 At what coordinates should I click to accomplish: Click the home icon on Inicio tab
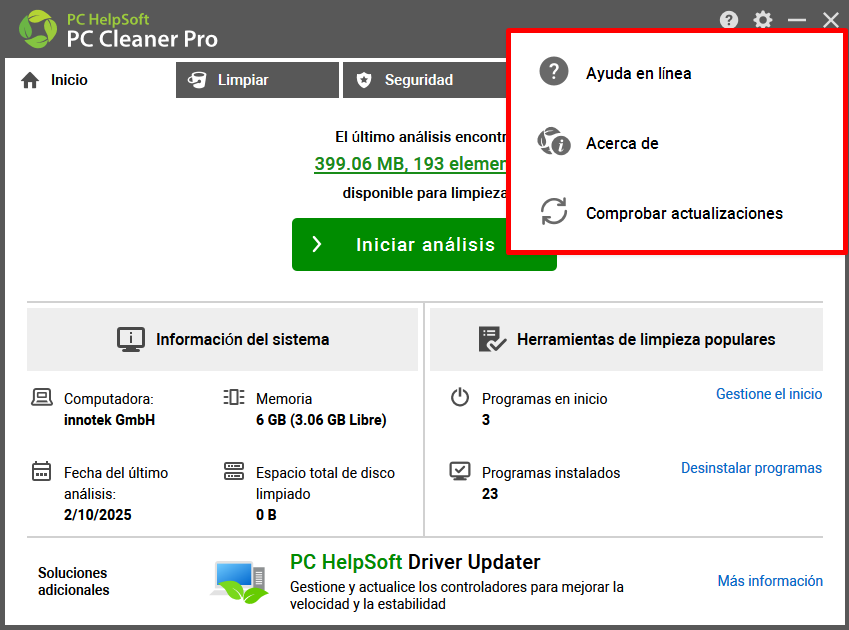pos(30,80)
